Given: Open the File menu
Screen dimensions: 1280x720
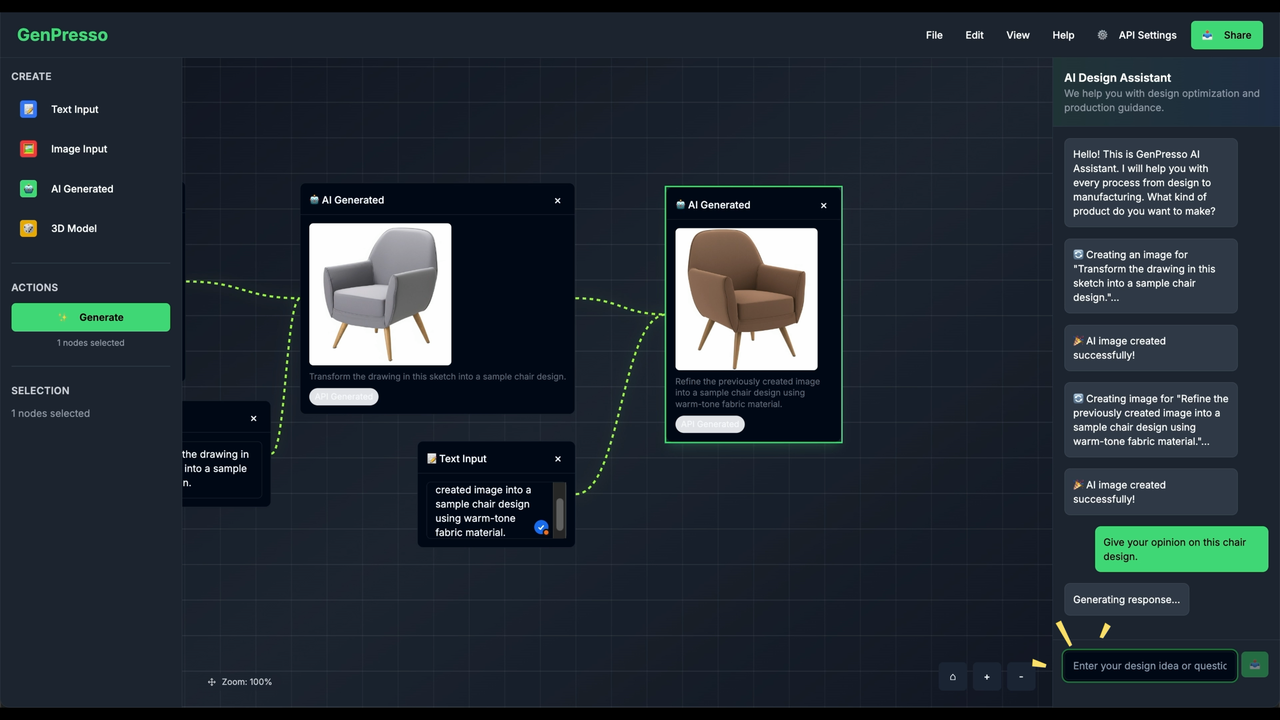Looking at the screenshot, I should click(x=934, y=35).
